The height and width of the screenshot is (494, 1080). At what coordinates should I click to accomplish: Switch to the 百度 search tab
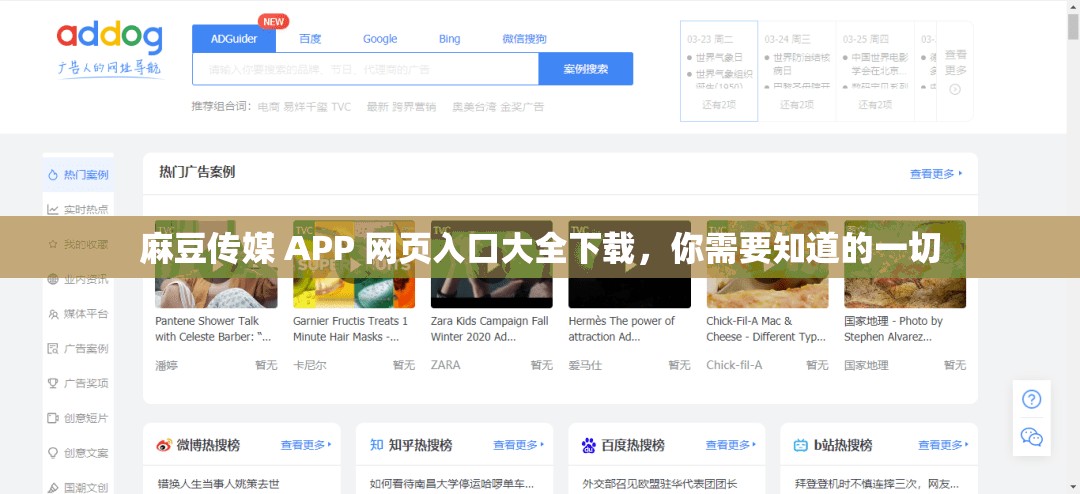tap(310, 39)
